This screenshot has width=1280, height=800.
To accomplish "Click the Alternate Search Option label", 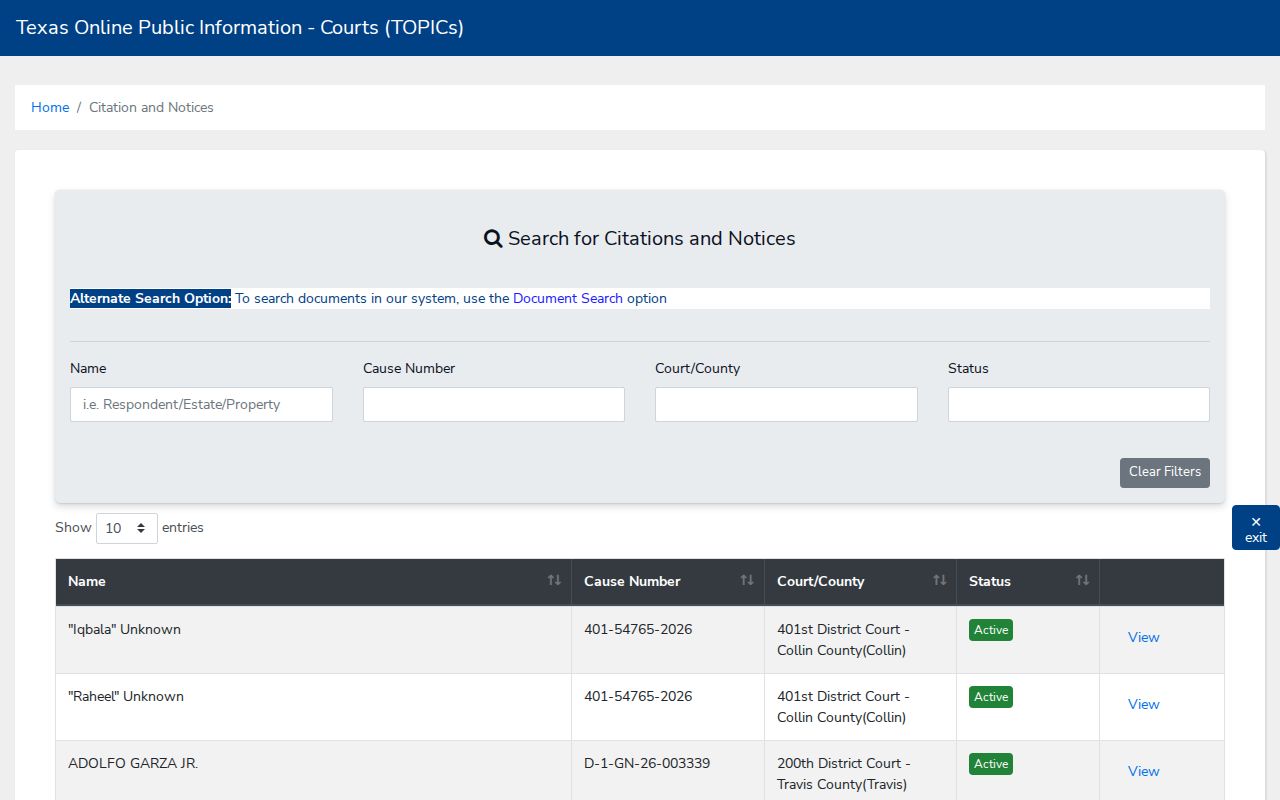I will 150,298.
